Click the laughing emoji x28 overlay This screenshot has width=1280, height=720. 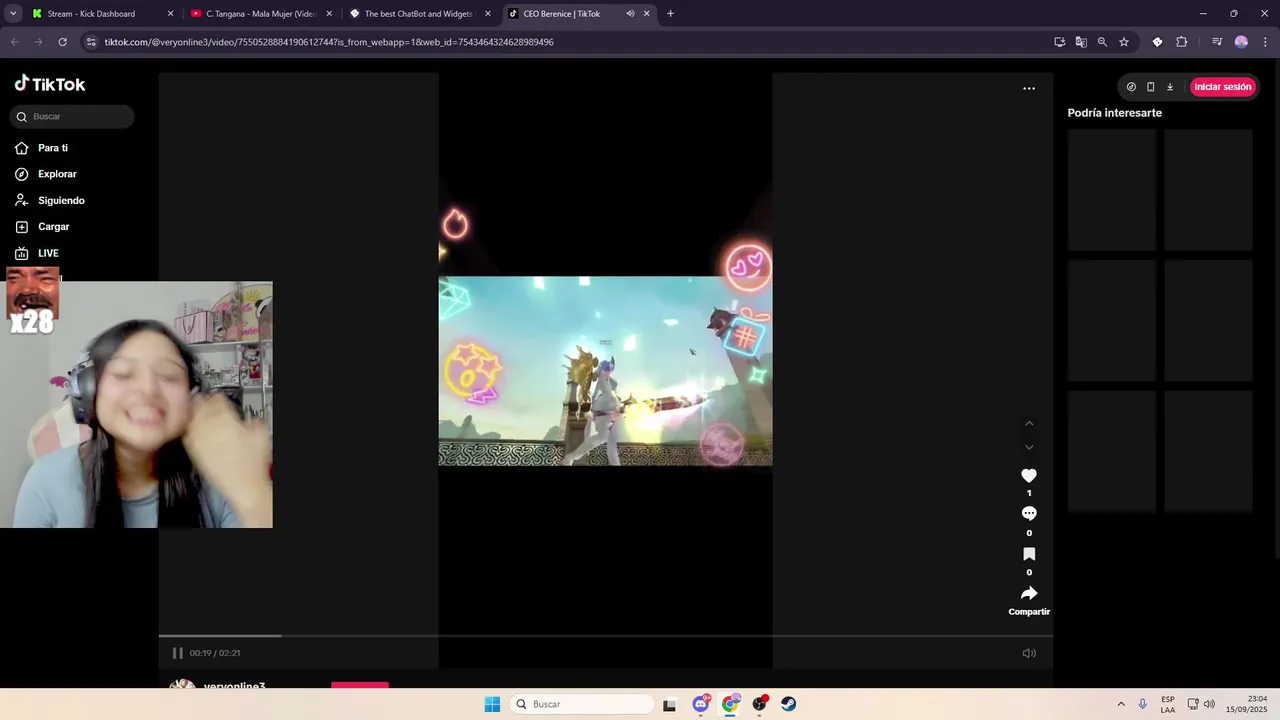[32, 301]
